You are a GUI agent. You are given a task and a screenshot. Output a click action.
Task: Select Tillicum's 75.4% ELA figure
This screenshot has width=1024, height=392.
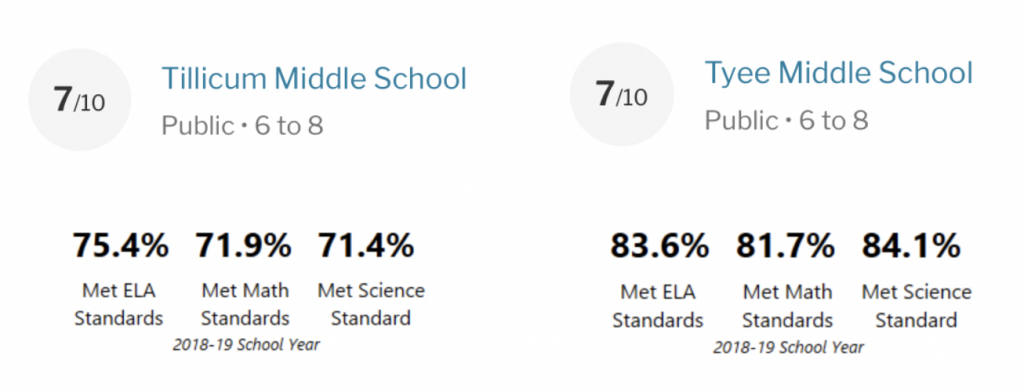[x=121, y=246]
